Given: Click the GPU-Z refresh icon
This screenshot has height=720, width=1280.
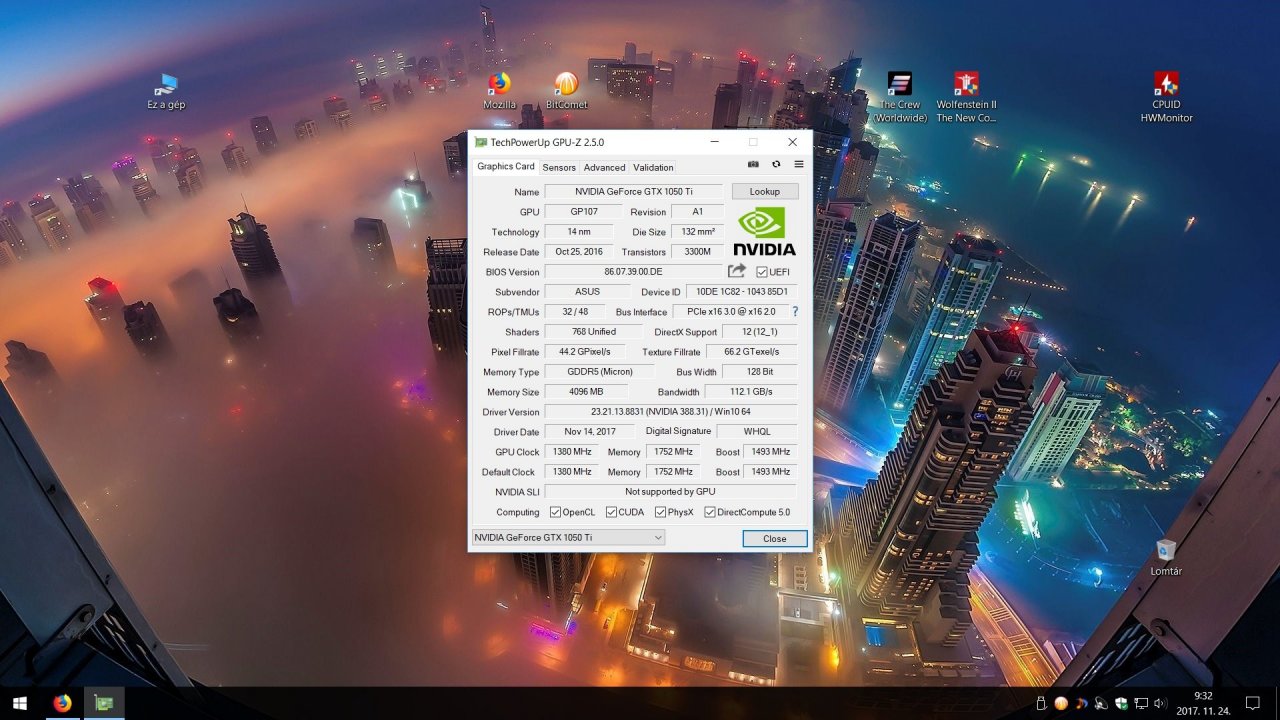Looking at the screenshot, I should point(776,164).
